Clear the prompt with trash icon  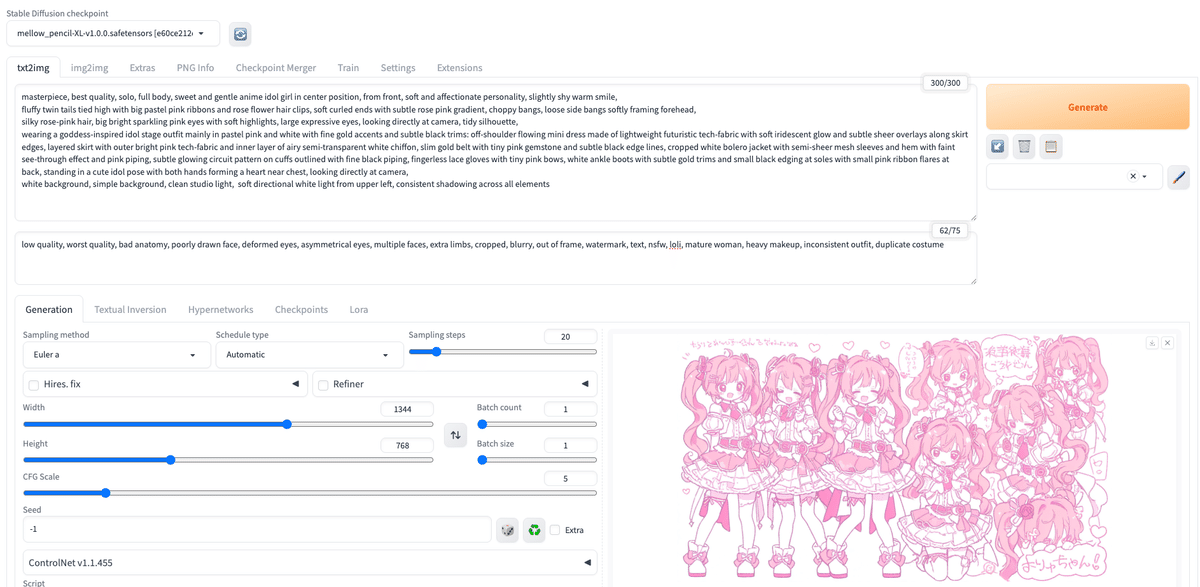pos(1023,146)
